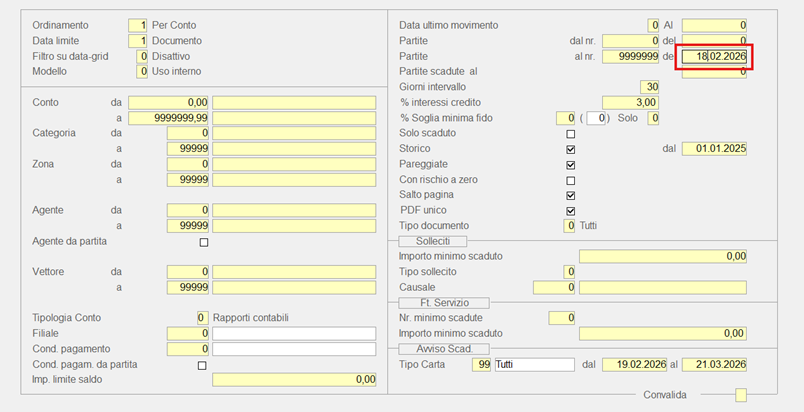This screenshot has height=412, width=804.
Task: Select the Data limite code field
Action: pos(138,40)
